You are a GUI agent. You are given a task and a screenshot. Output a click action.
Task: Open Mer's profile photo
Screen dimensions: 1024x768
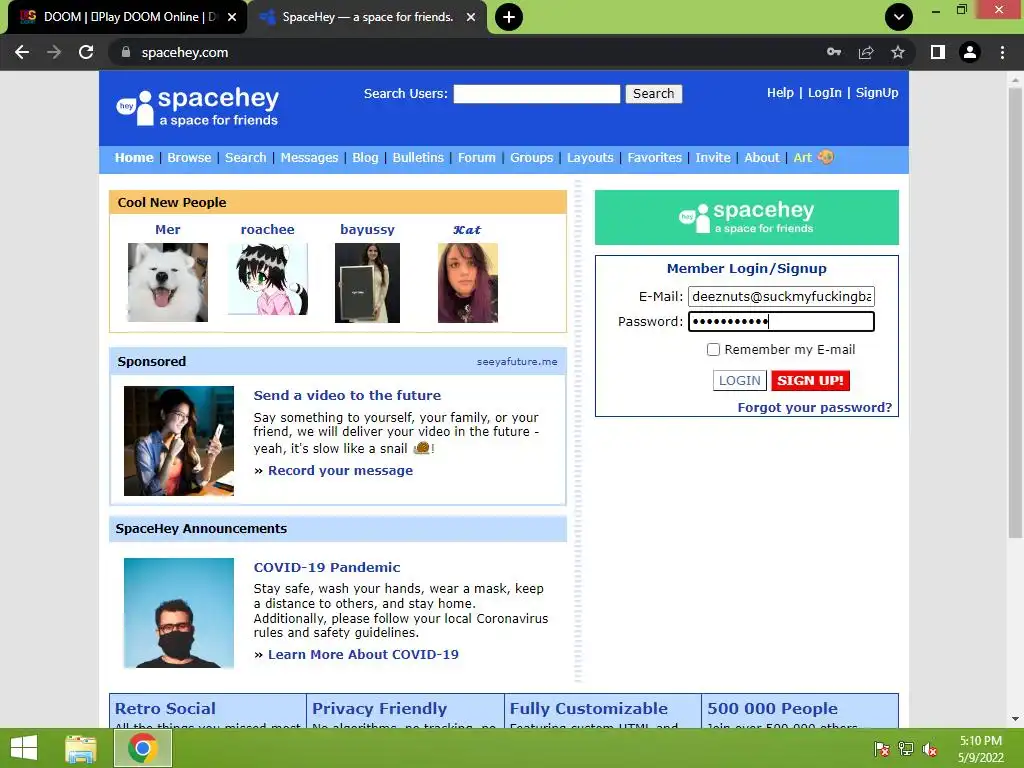pyautogui.click(x=168, y=282)
